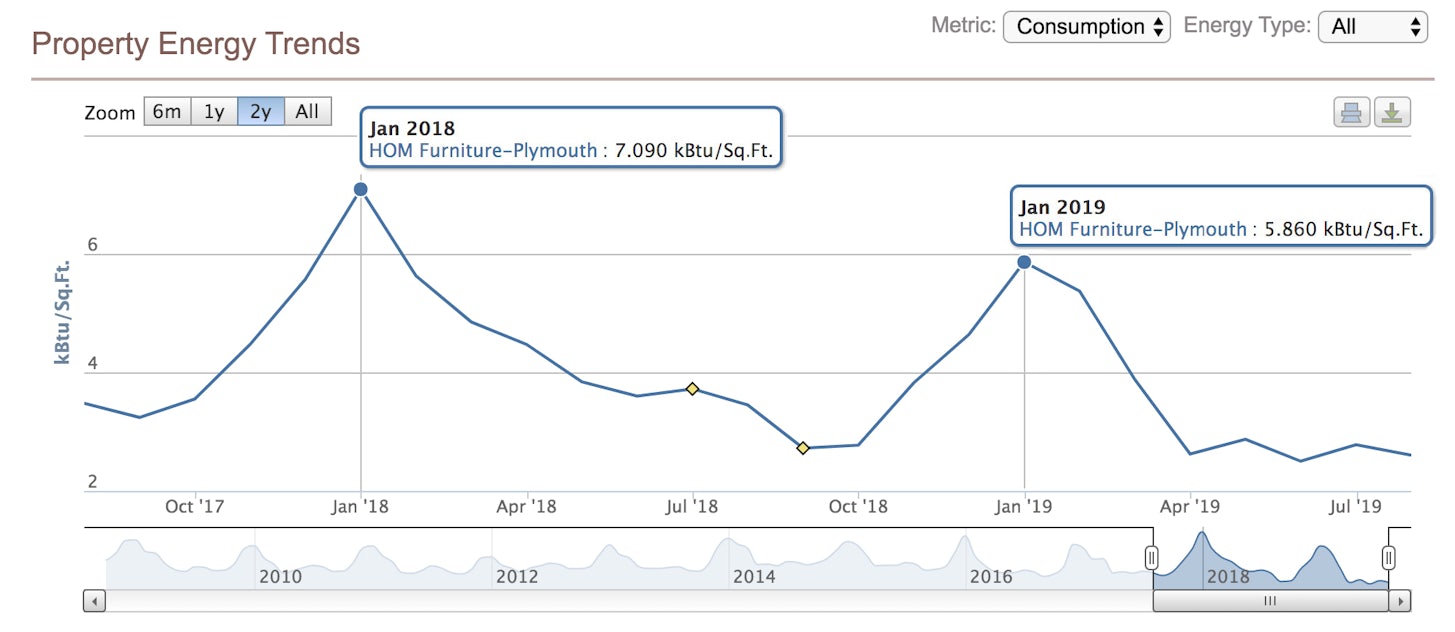Click HOM Furniture-Plymouth link in Jan 2018 tooltip
The width and height of the screenshot is (1455, 632).
pos(483,151)
